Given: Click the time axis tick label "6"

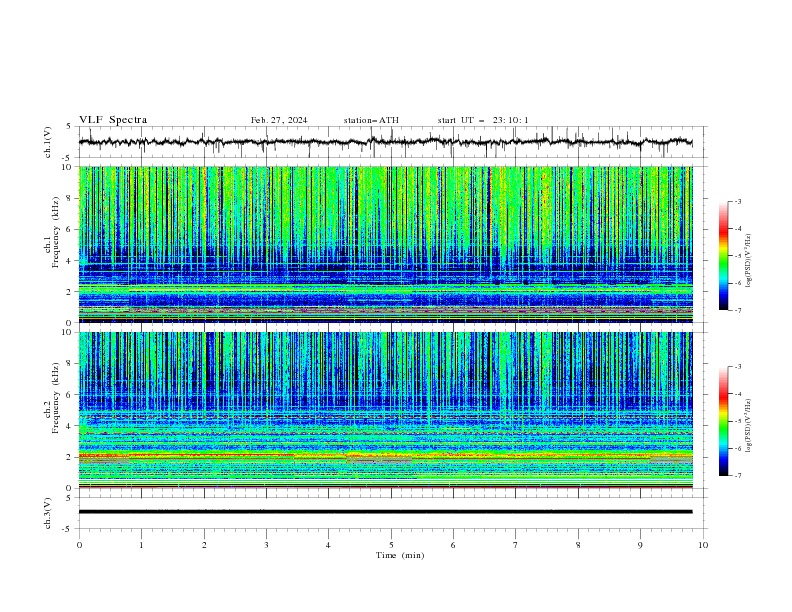Looking at the screenshot, I should point(454,545).
